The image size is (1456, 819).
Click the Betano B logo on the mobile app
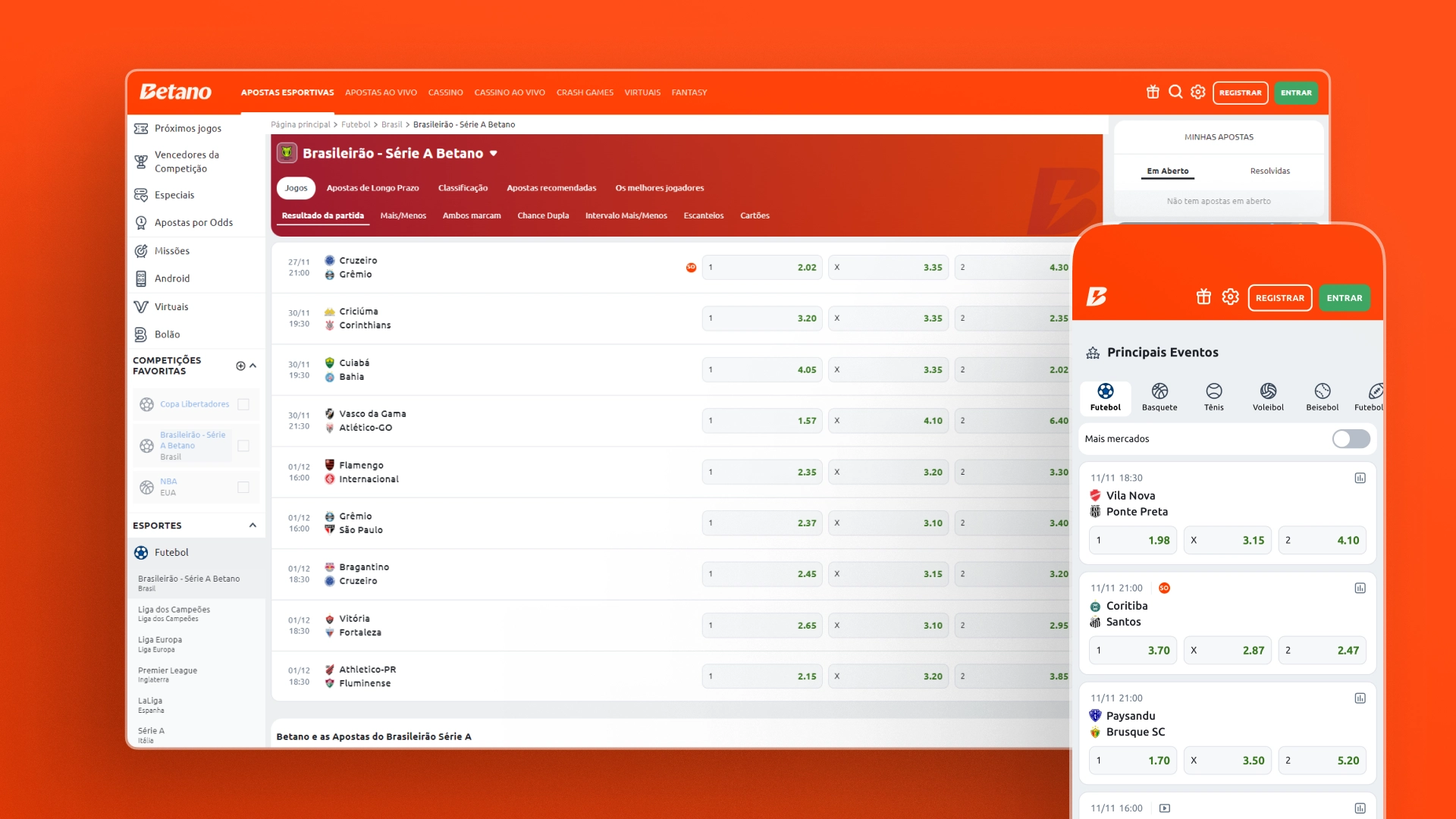pyautogui.click(x=1097, y=297)
